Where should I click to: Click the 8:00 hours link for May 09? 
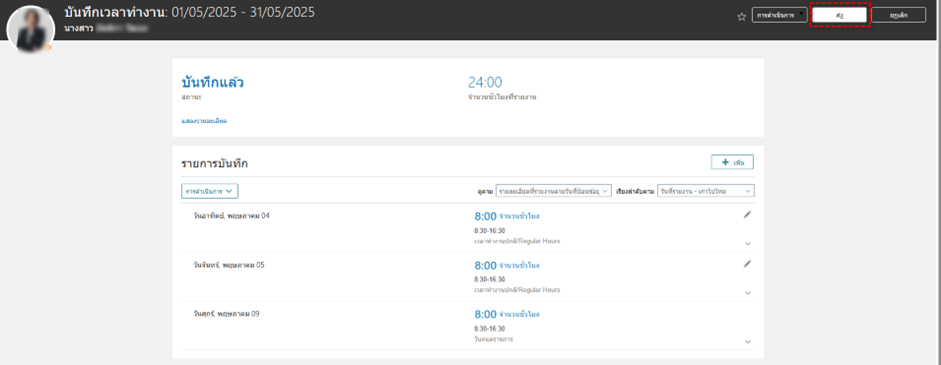pyautogui.click(x=486, y=315)
